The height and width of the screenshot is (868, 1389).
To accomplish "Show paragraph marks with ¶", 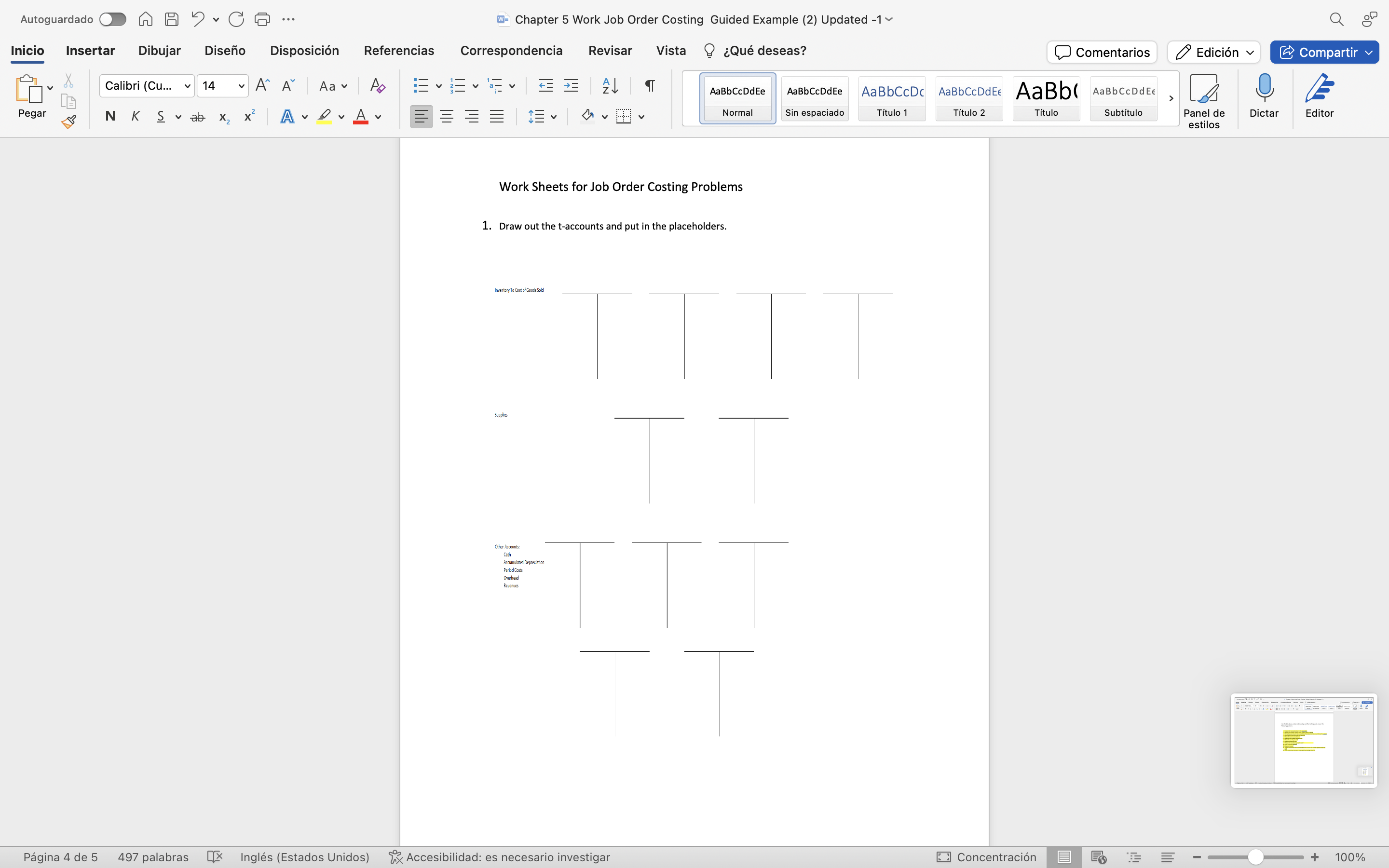I will click(649, 85).
